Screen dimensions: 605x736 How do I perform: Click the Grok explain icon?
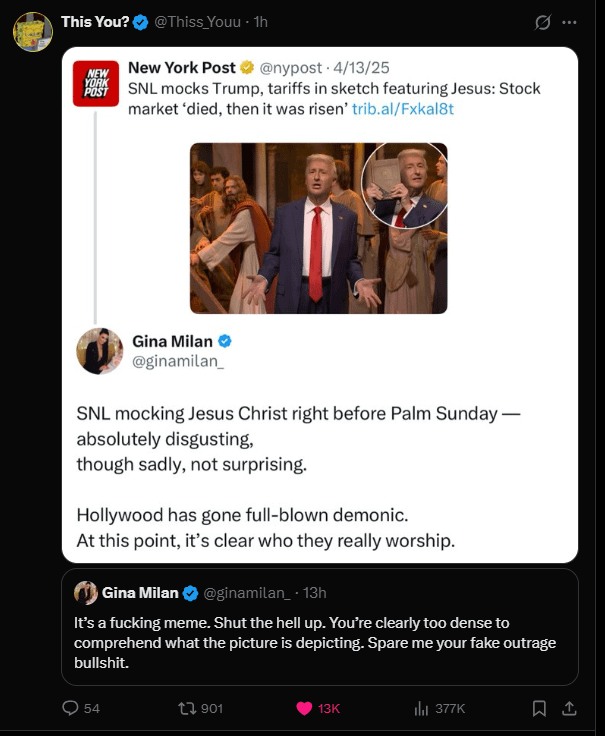tap(543, 22)
